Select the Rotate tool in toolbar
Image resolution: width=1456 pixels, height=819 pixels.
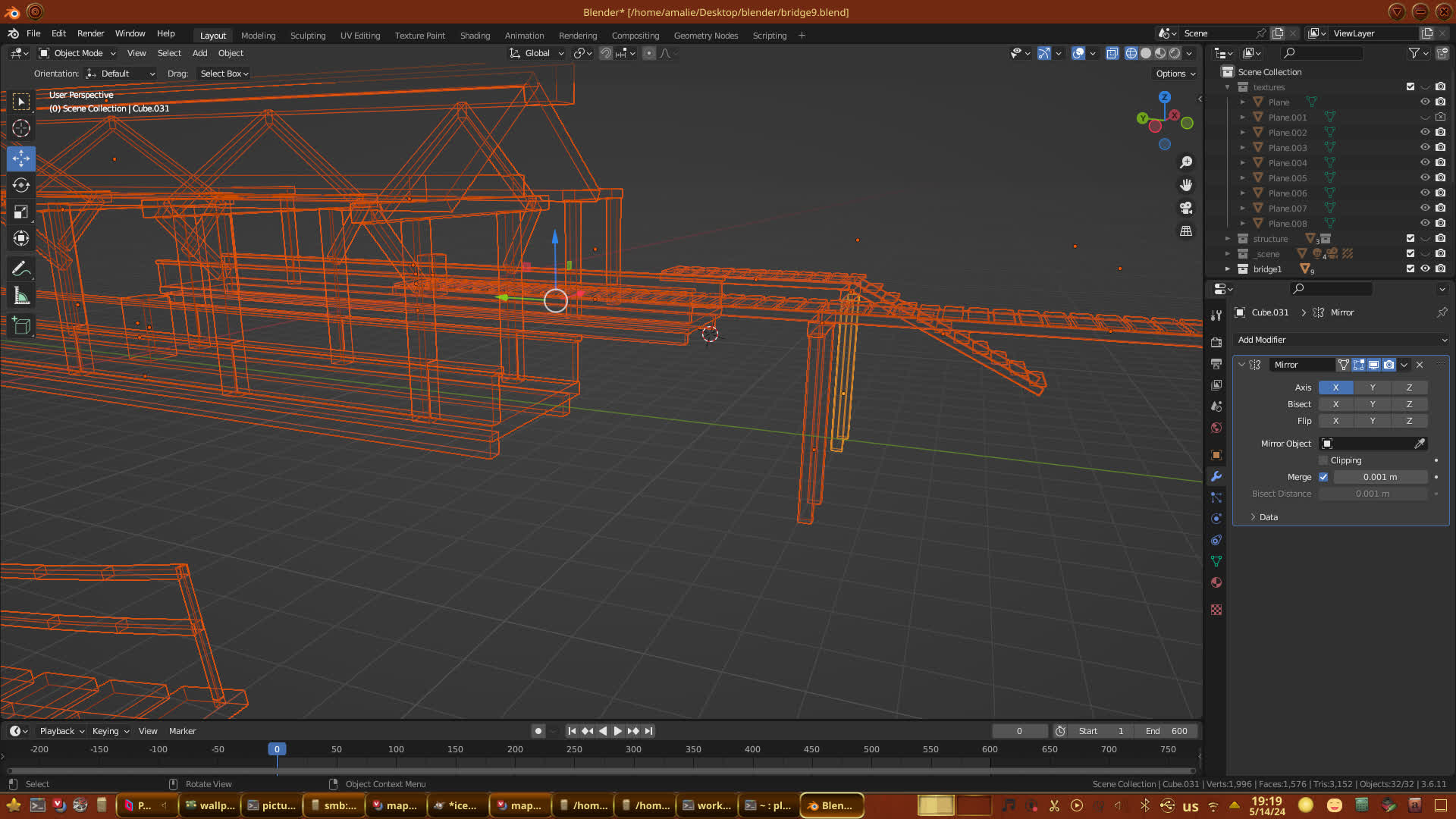click(21, 186)
